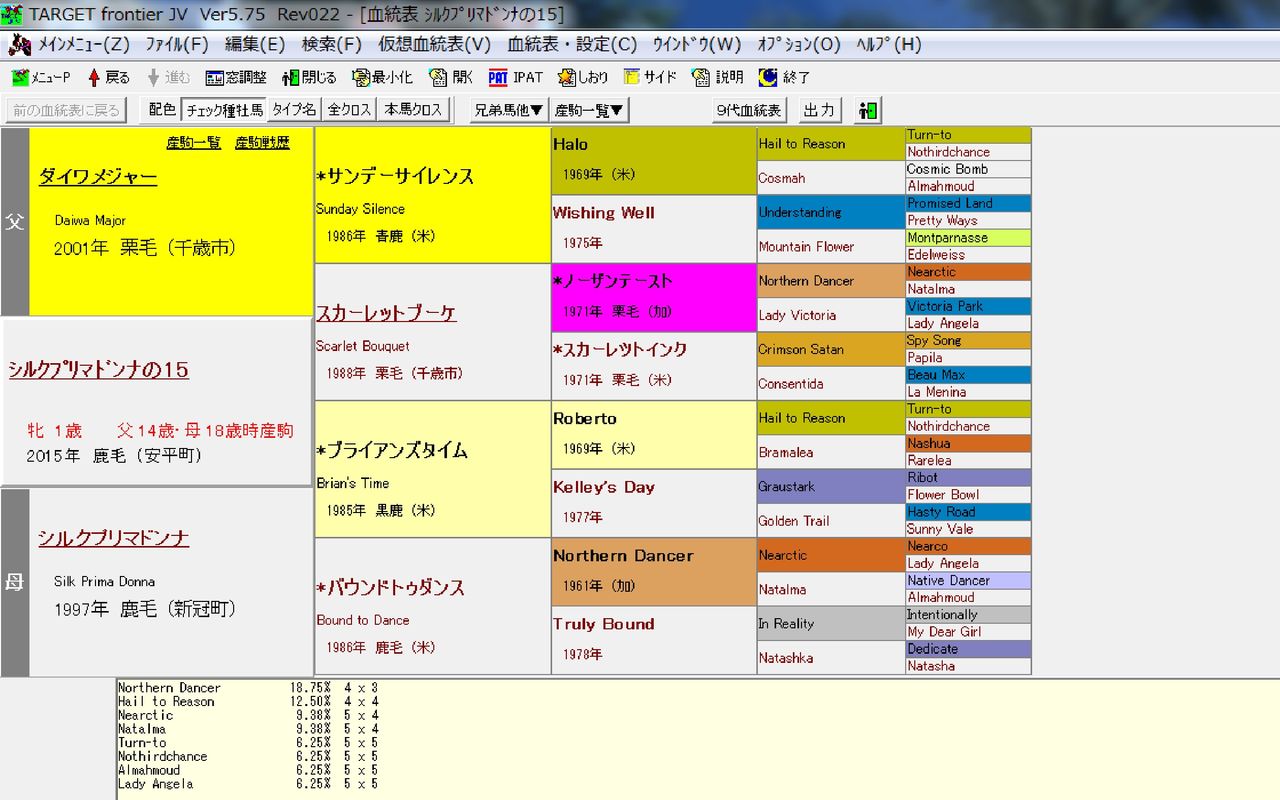
Task: Select the olive Halo cell
Action: 654,161
